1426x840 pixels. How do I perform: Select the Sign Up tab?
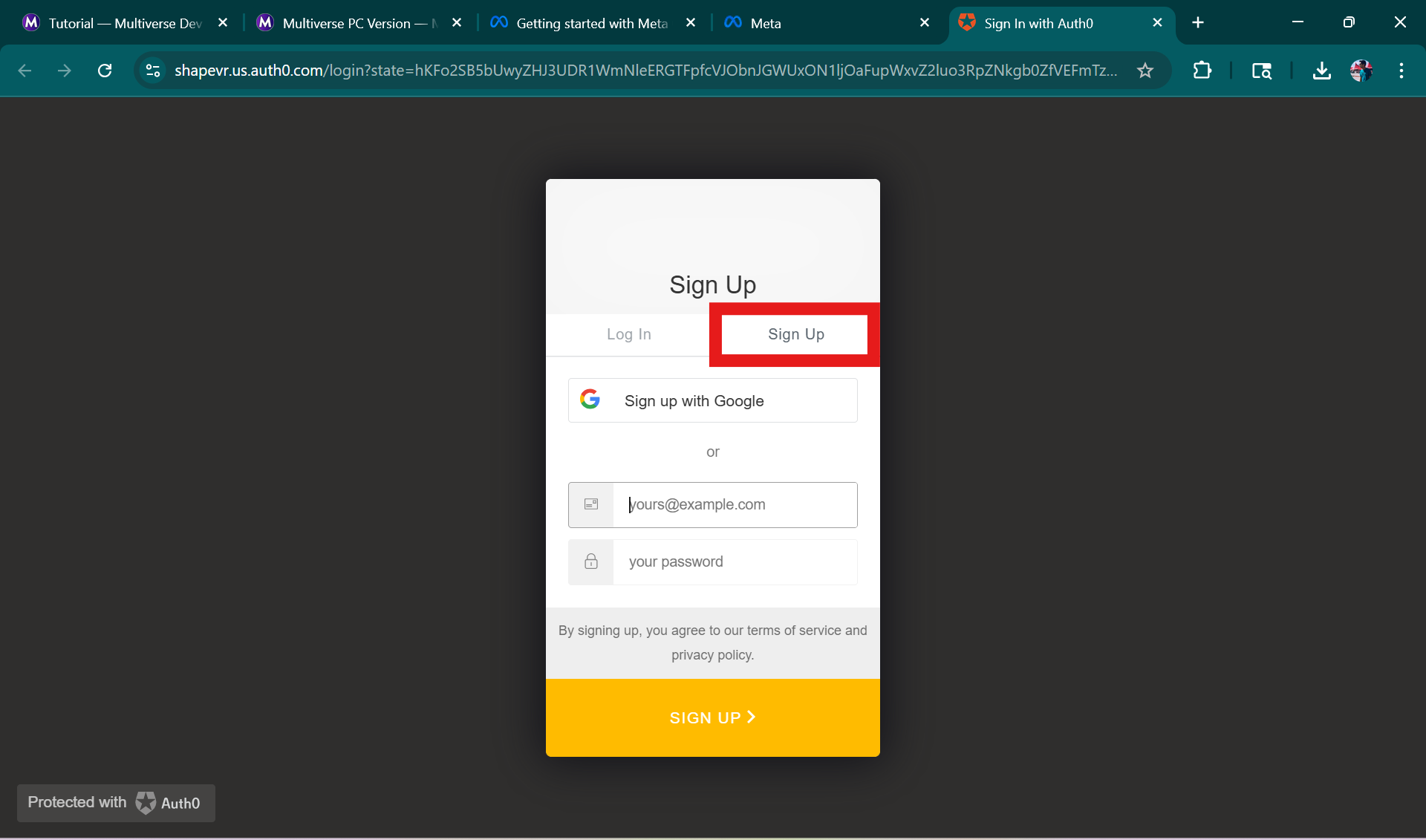tap(795, 334)
